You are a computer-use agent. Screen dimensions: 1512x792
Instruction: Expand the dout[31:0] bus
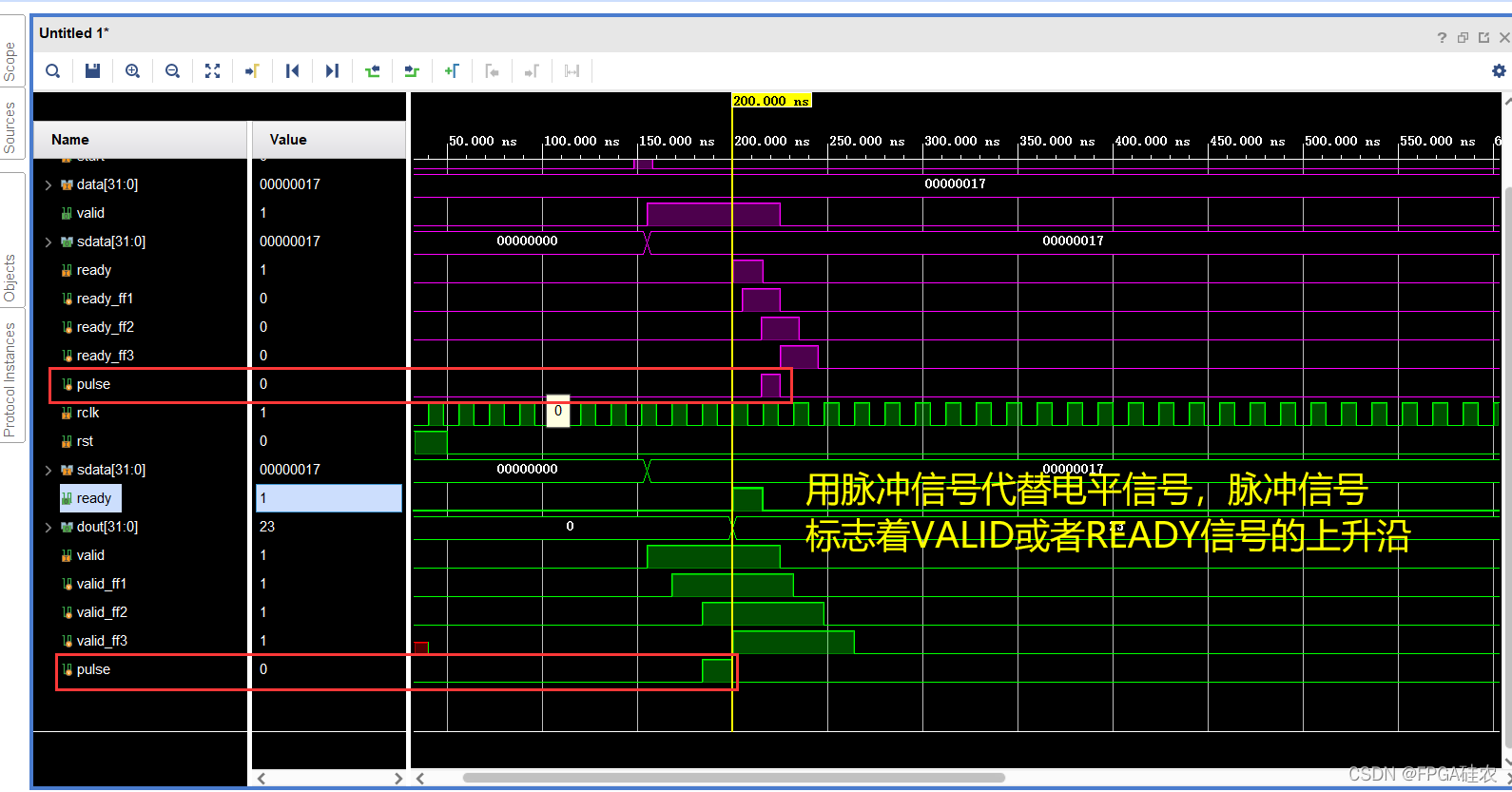48,527
